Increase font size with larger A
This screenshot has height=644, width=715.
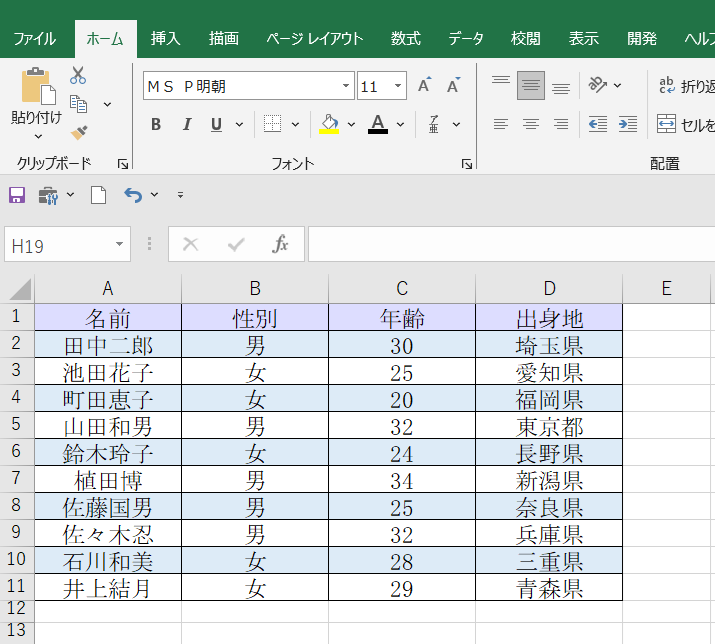coord(425,85)
